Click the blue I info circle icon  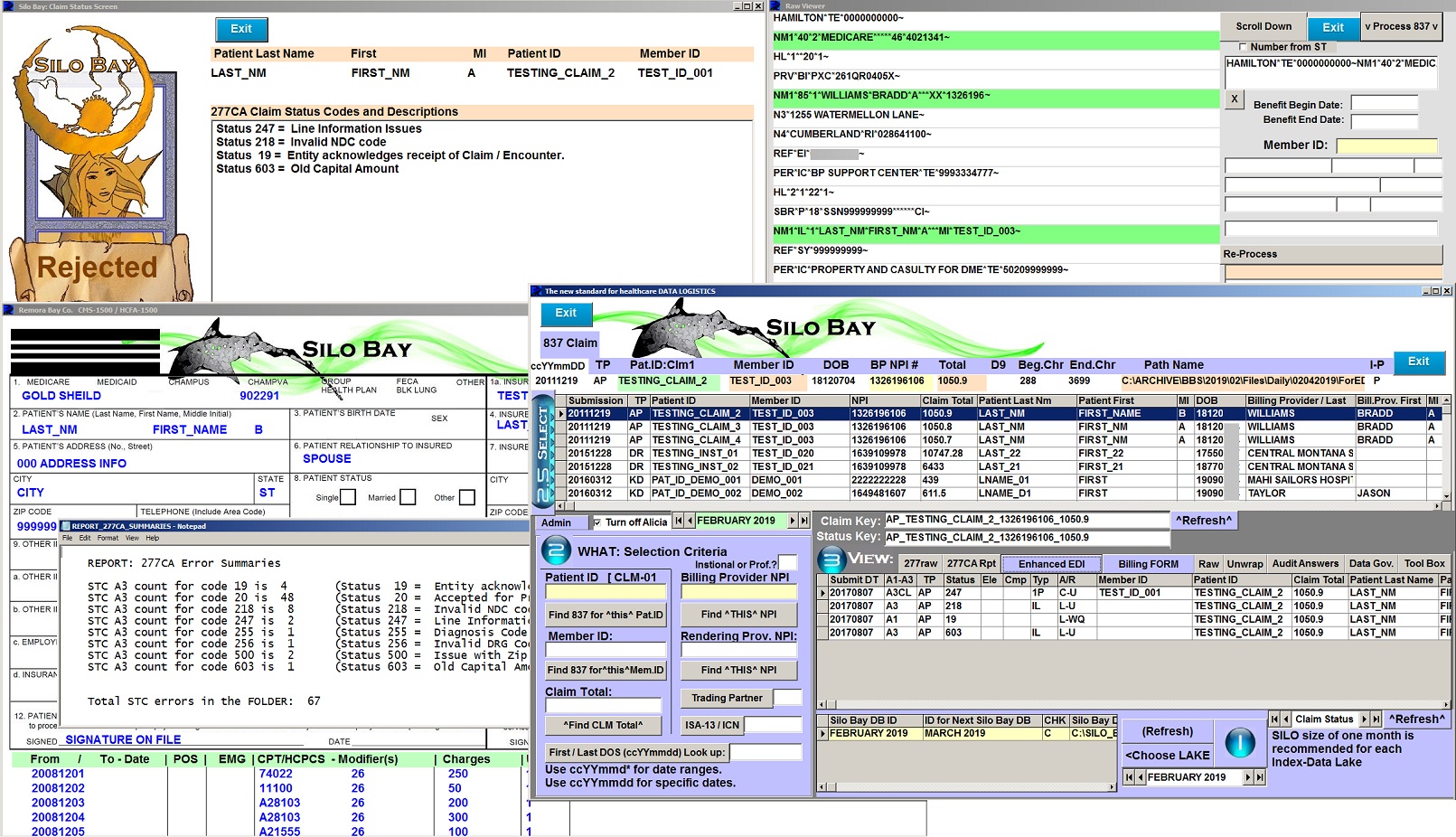(1240, 743)
